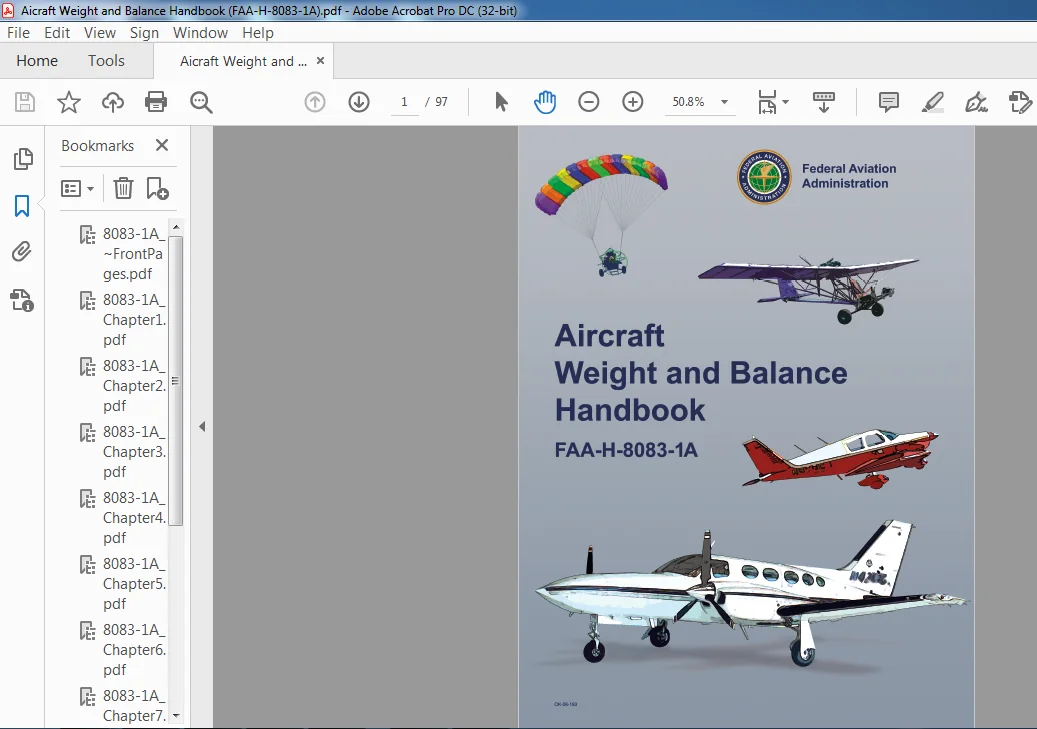Close the Aircraft Weight document tab
The image size is (1037, 729).
click(321, 61)
